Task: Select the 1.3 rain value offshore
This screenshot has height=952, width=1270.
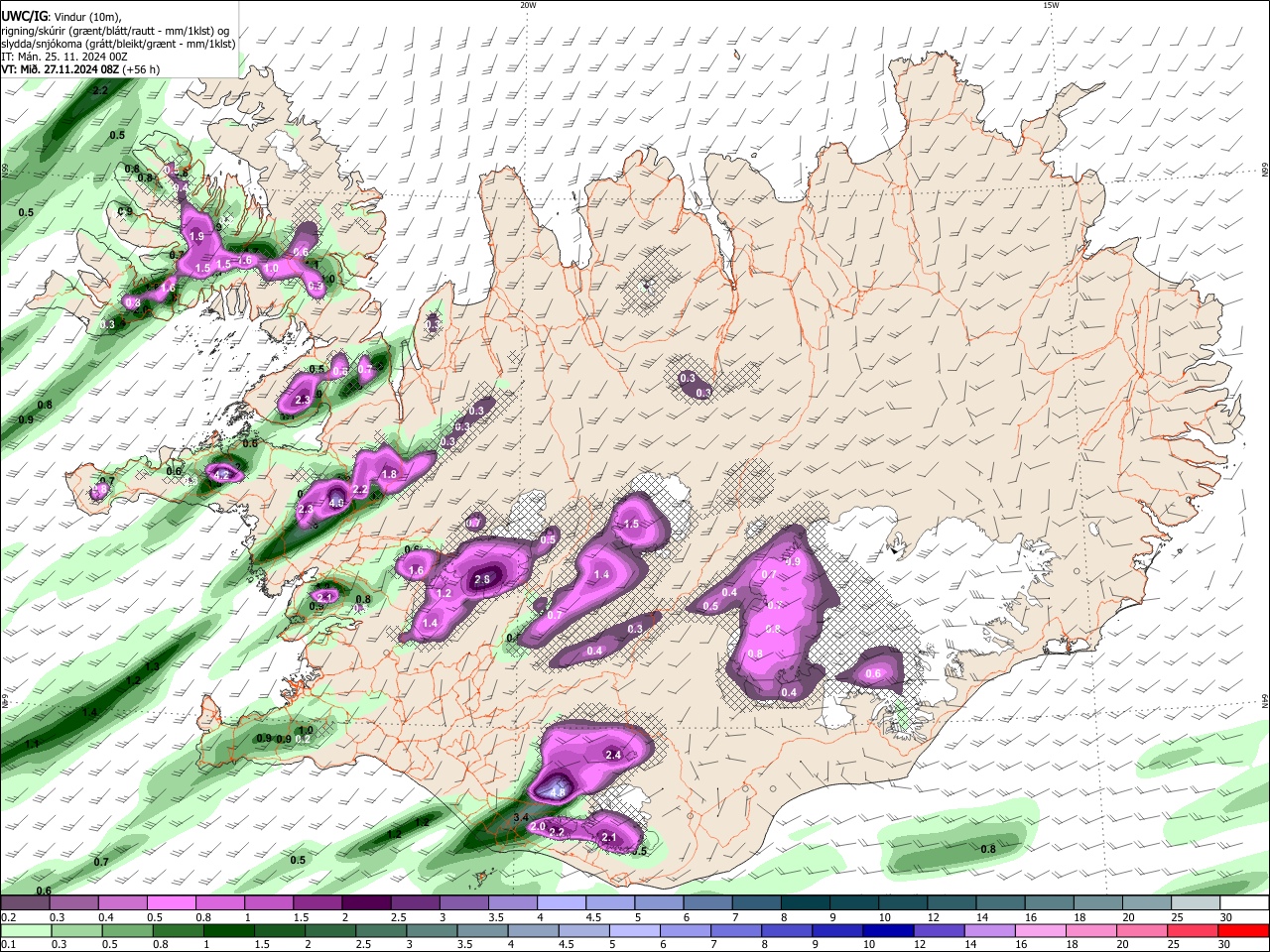Action: click(152, 667)
